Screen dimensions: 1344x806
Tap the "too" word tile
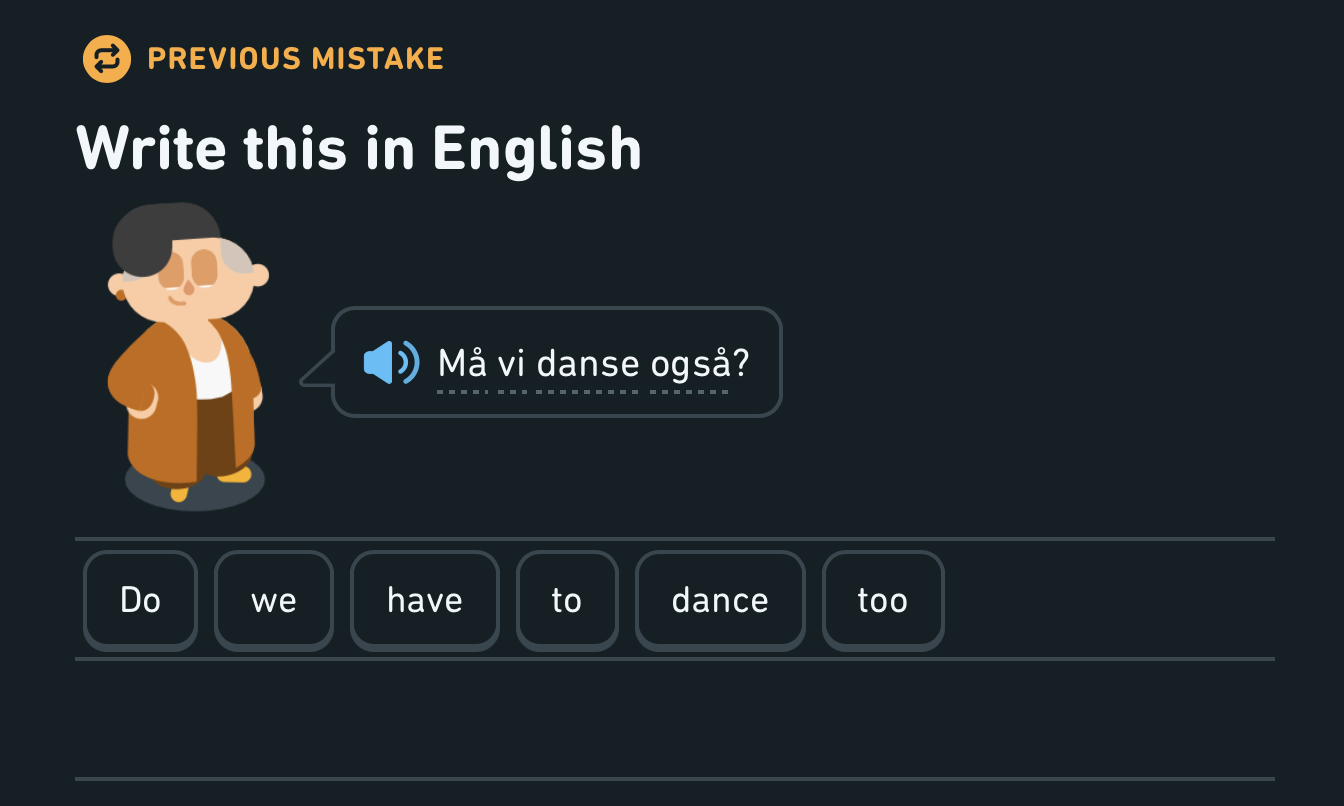pyautogui.click(x=882, y=600)
